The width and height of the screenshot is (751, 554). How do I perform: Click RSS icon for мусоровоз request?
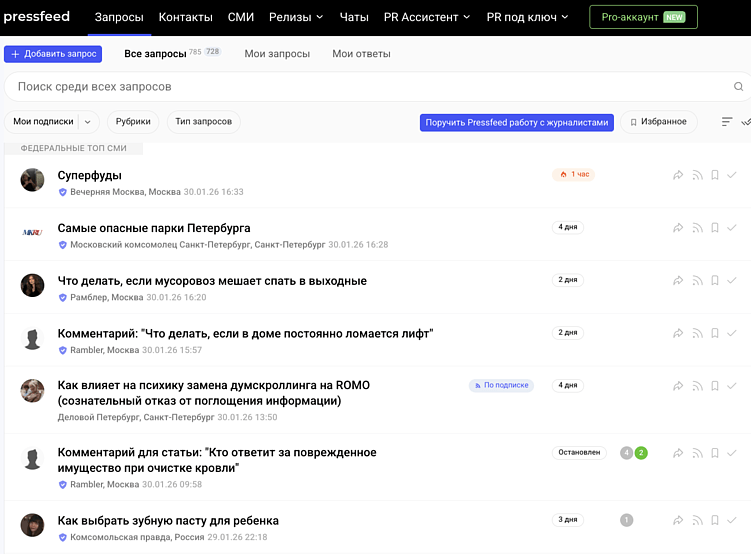coord(697,281)
